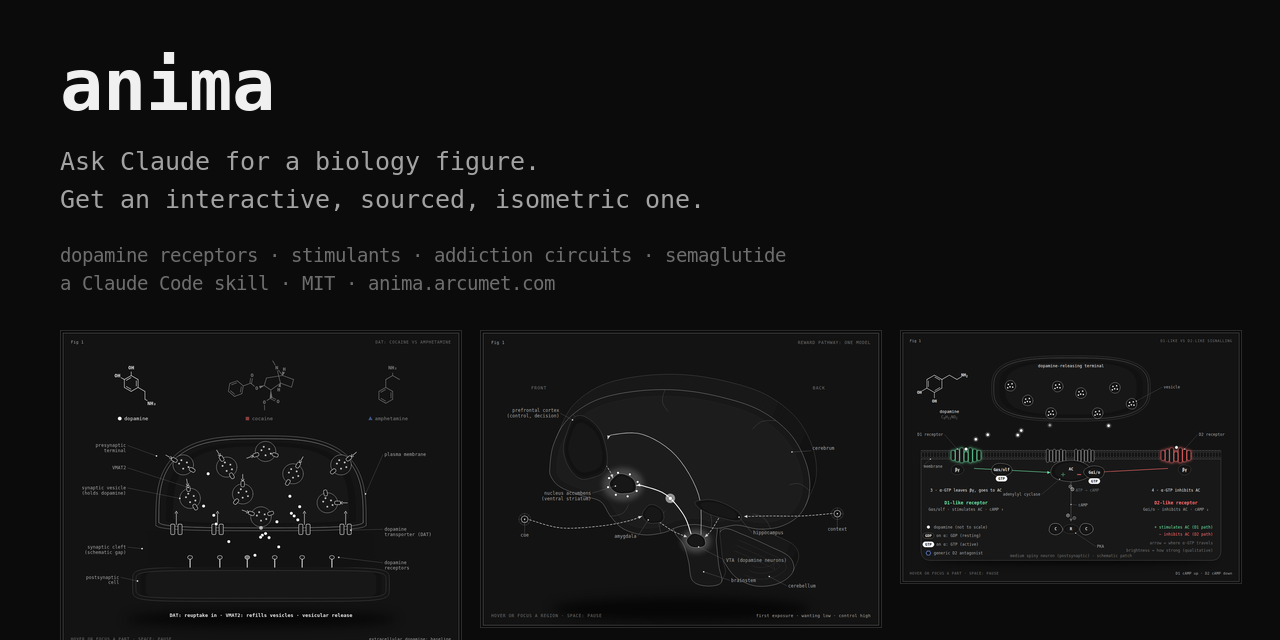
Task: Click the 'cerebellum' label
Action: [x=802, y=586]
